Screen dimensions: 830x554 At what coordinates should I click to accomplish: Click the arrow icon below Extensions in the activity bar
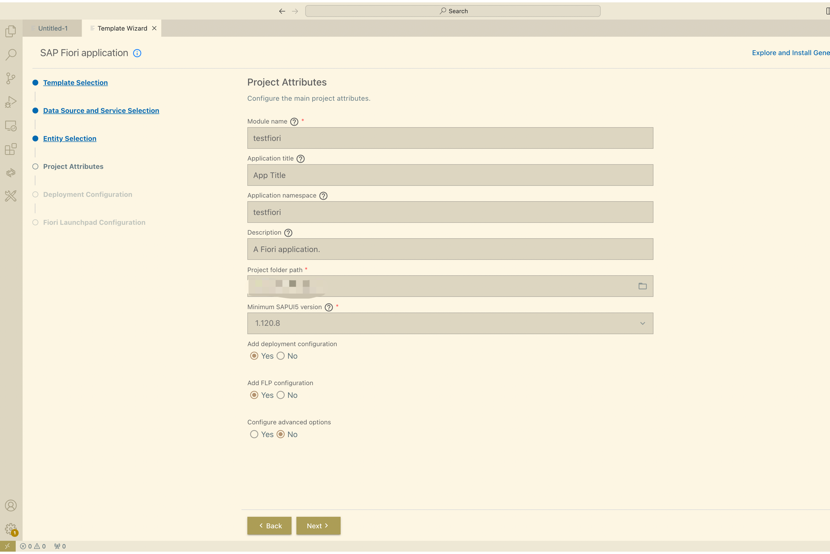point(11,172)
